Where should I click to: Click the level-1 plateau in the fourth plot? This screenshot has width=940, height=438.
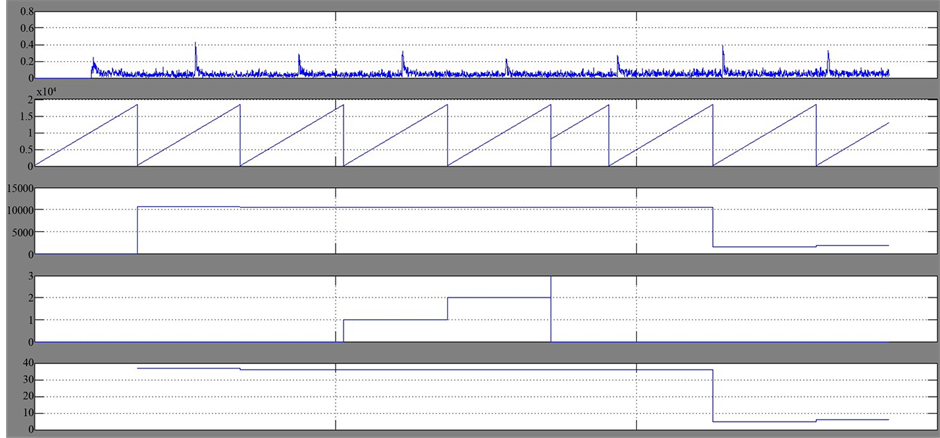[395, 320]
